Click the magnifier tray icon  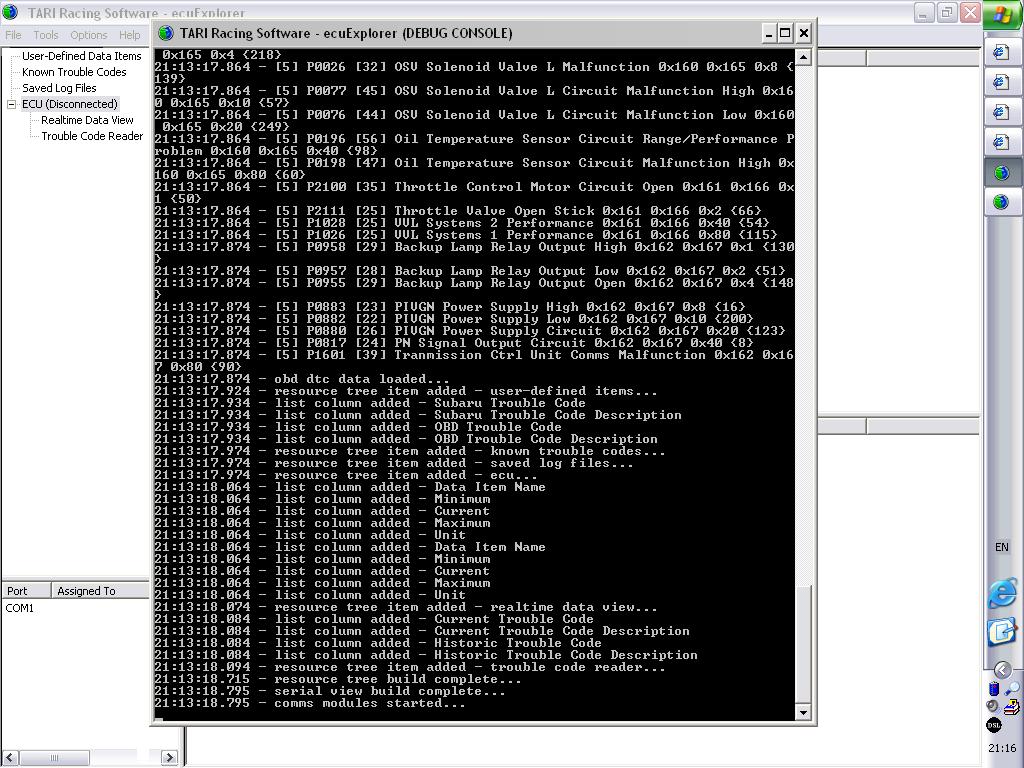click(x=1012, y=689)
